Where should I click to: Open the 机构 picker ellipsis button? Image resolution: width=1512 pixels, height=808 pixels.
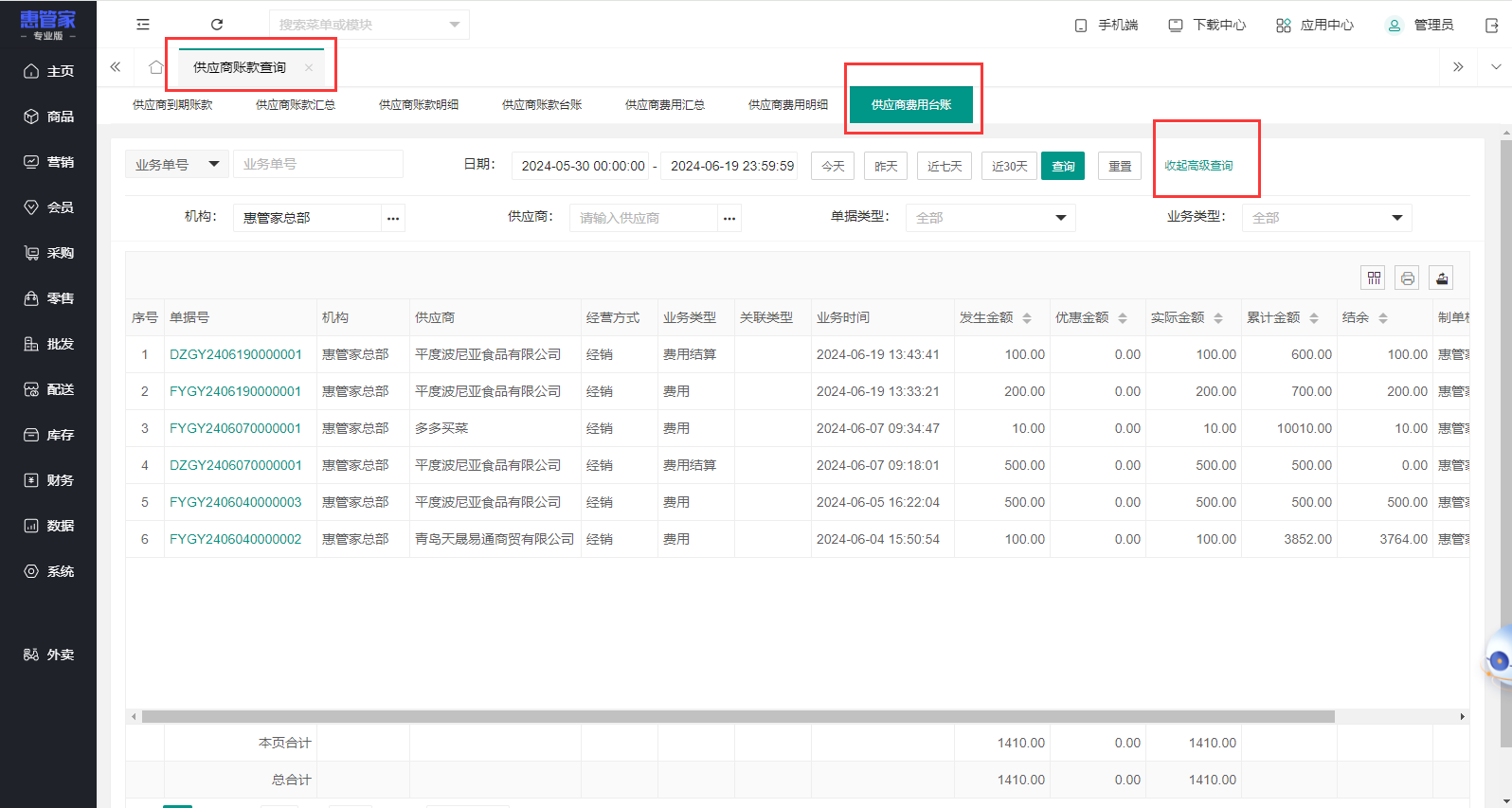[393, 218]
